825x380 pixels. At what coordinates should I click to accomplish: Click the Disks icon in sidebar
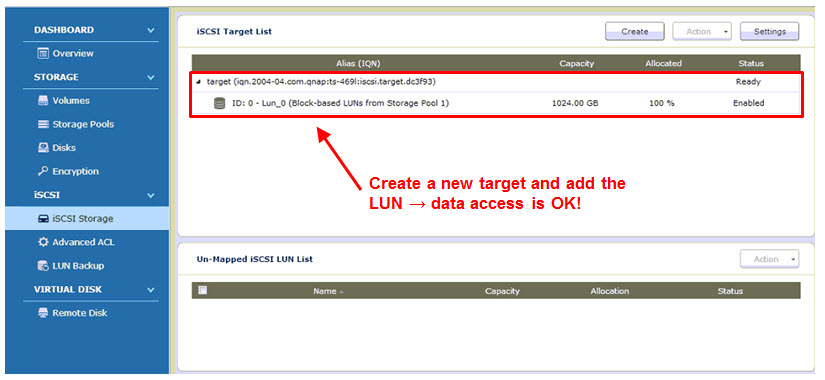pos(43,148)
